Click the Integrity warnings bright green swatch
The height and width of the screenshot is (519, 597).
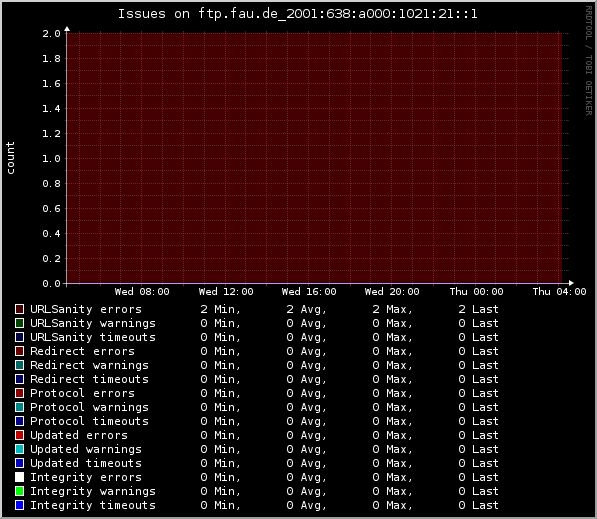pos(19,491)
